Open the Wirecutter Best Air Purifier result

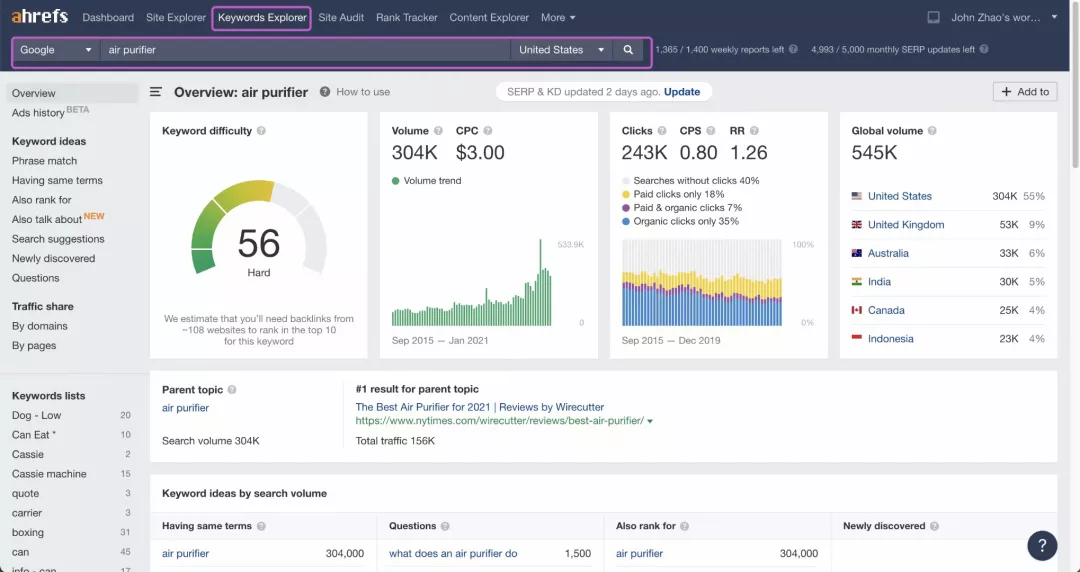(479, 407)
